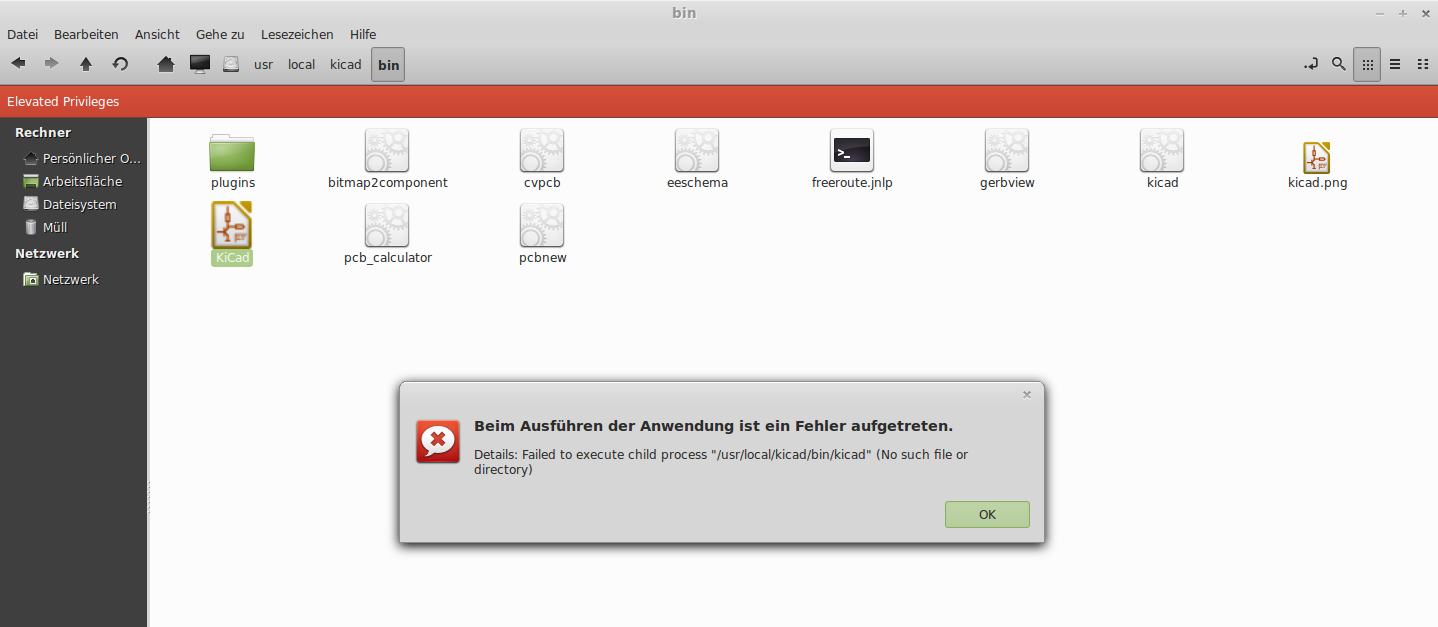
Task: Navigate to kicad in path bar
Action: [x=346, y=64]
